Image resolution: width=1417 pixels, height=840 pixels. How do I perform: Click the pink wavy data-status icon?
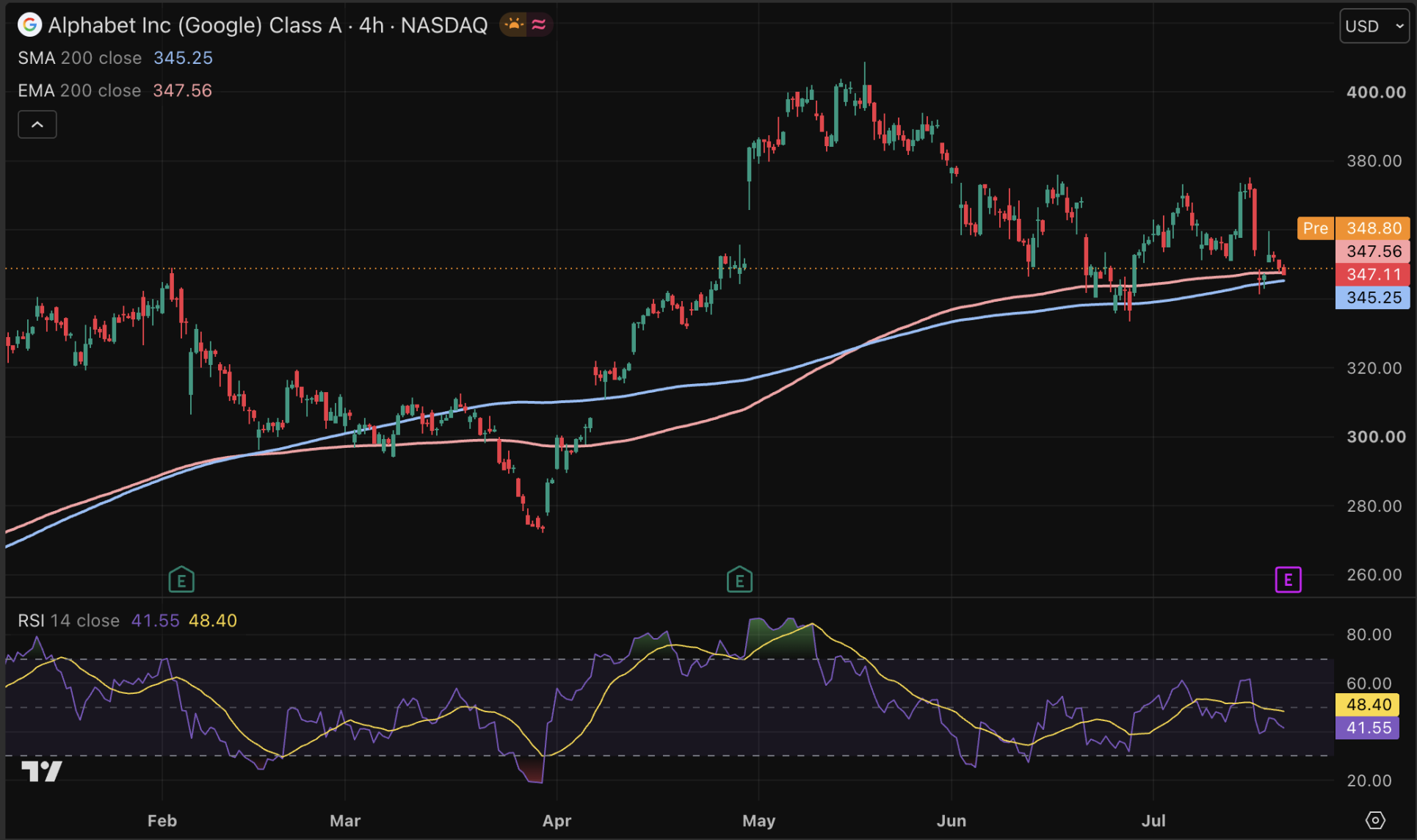coord(539,25)
